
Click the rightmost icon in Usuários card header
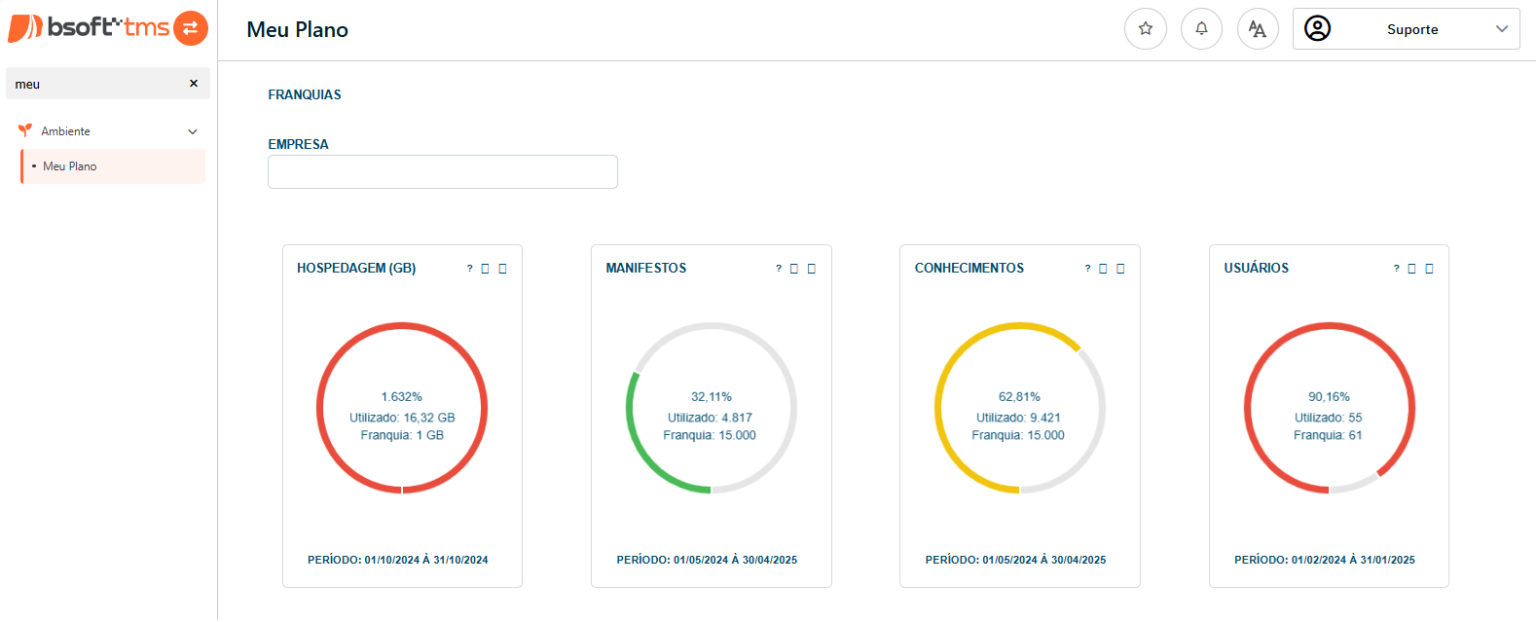pyautogui.click(x=1429, y=269)
